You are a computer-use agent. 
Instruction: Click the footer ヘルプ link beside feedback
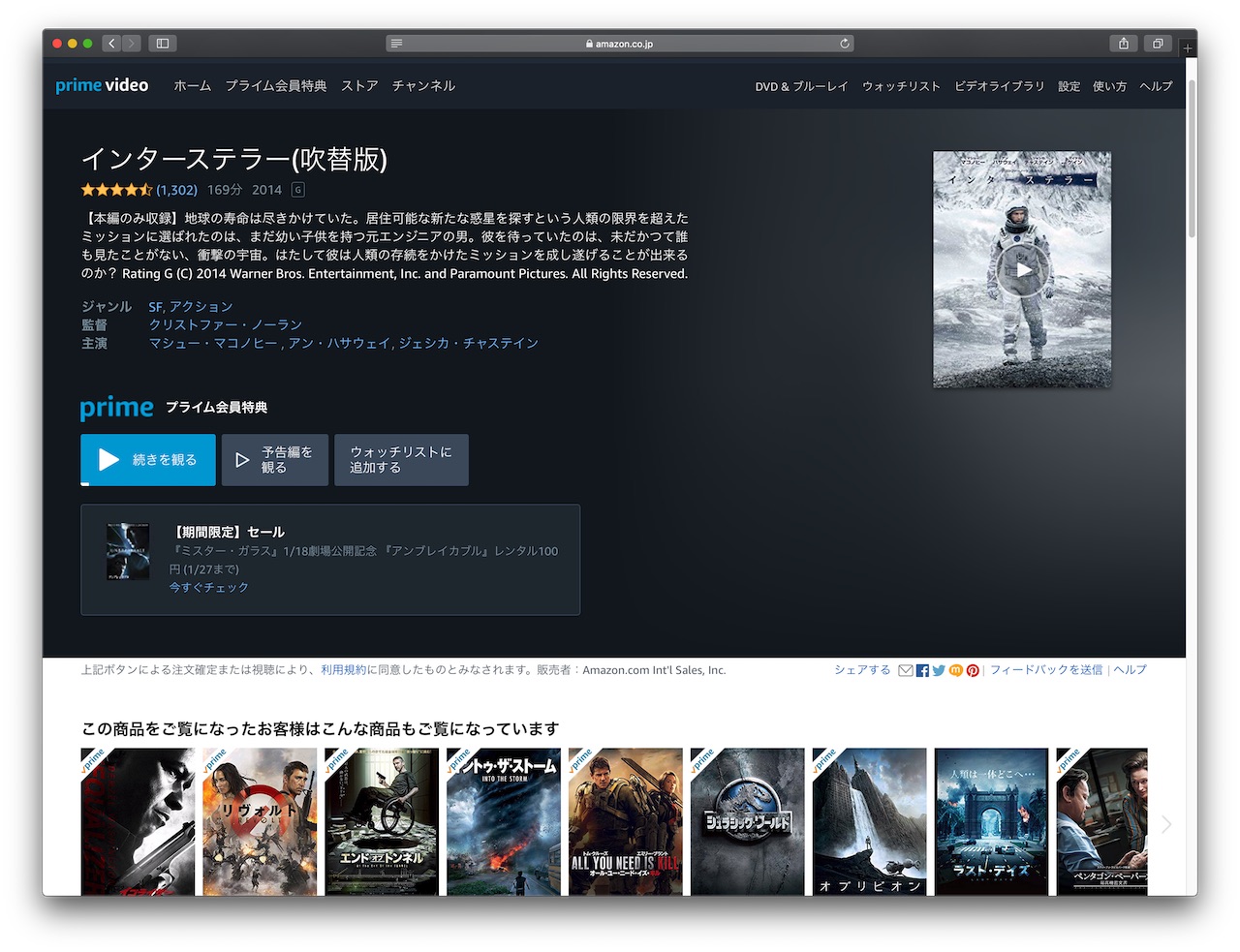[1130, 670]
